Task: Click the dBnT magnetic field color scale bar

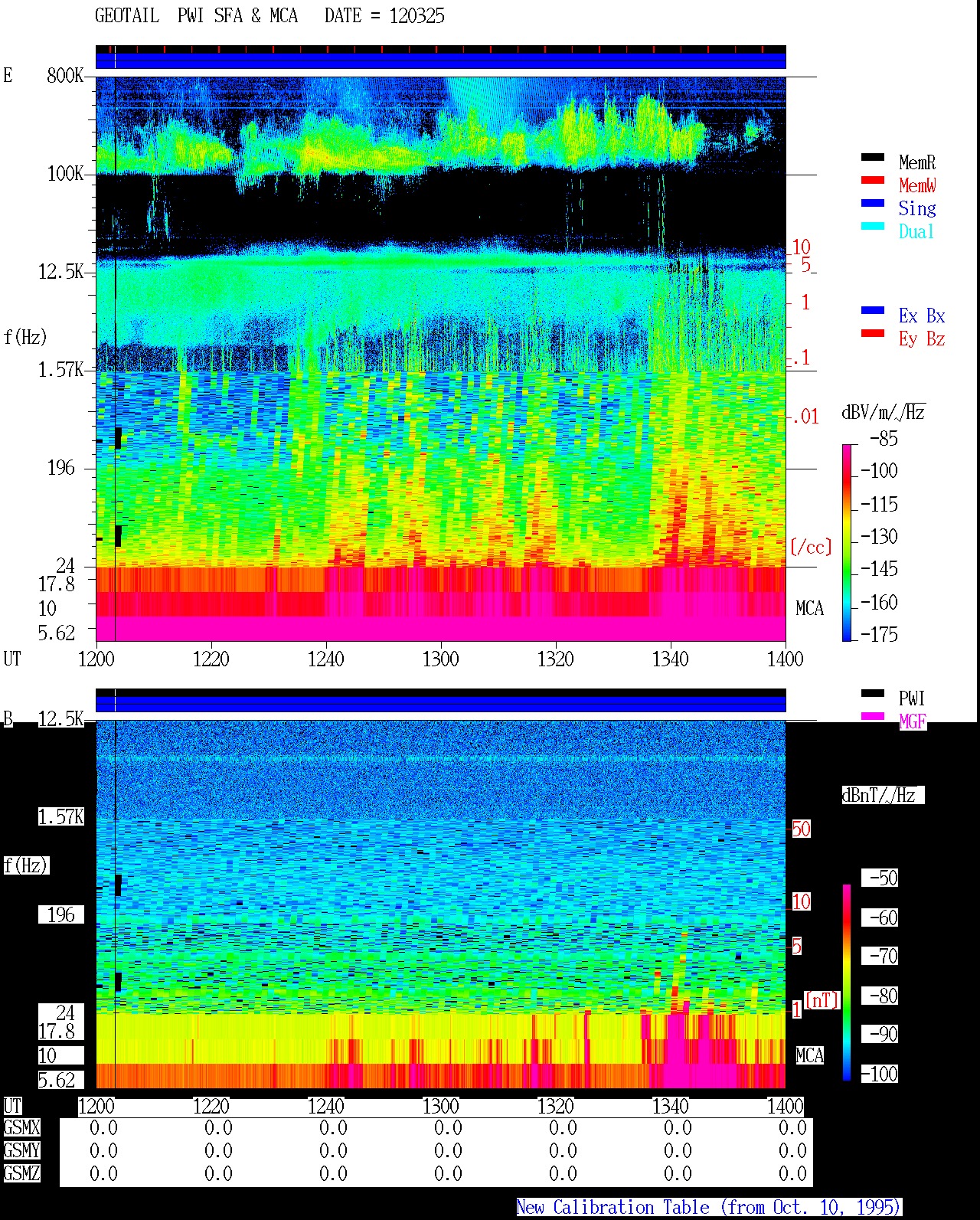Action: tap(847, 983)
